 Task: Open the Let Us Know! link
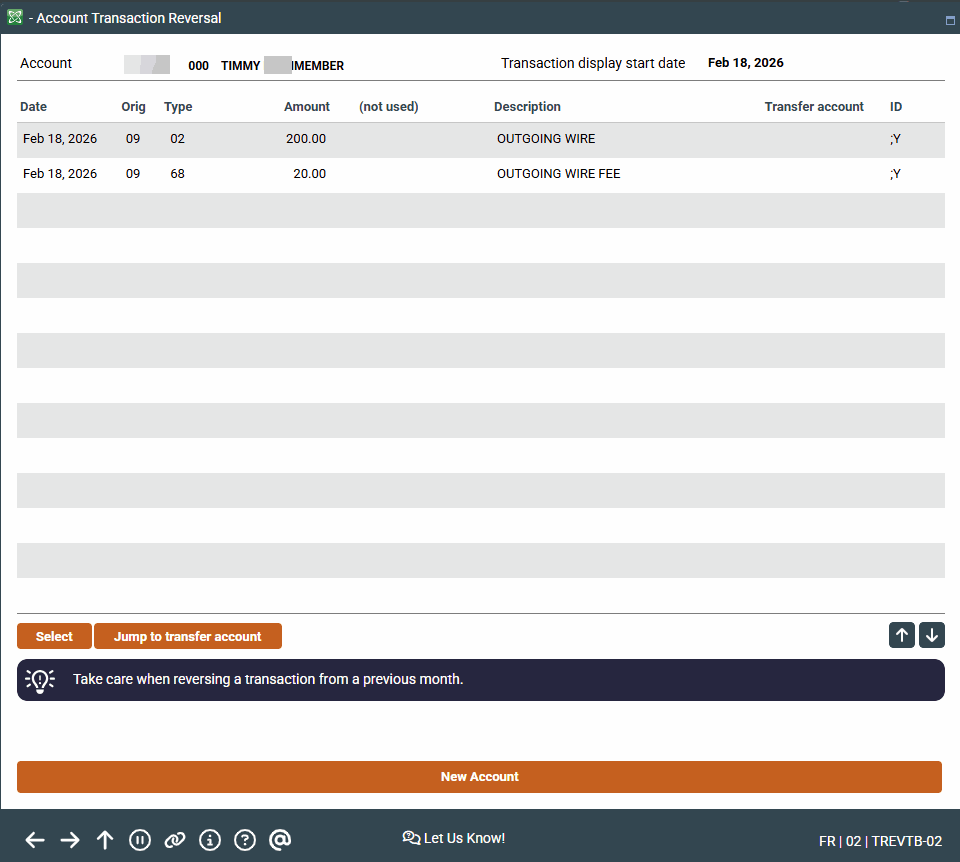pos(454,838)
